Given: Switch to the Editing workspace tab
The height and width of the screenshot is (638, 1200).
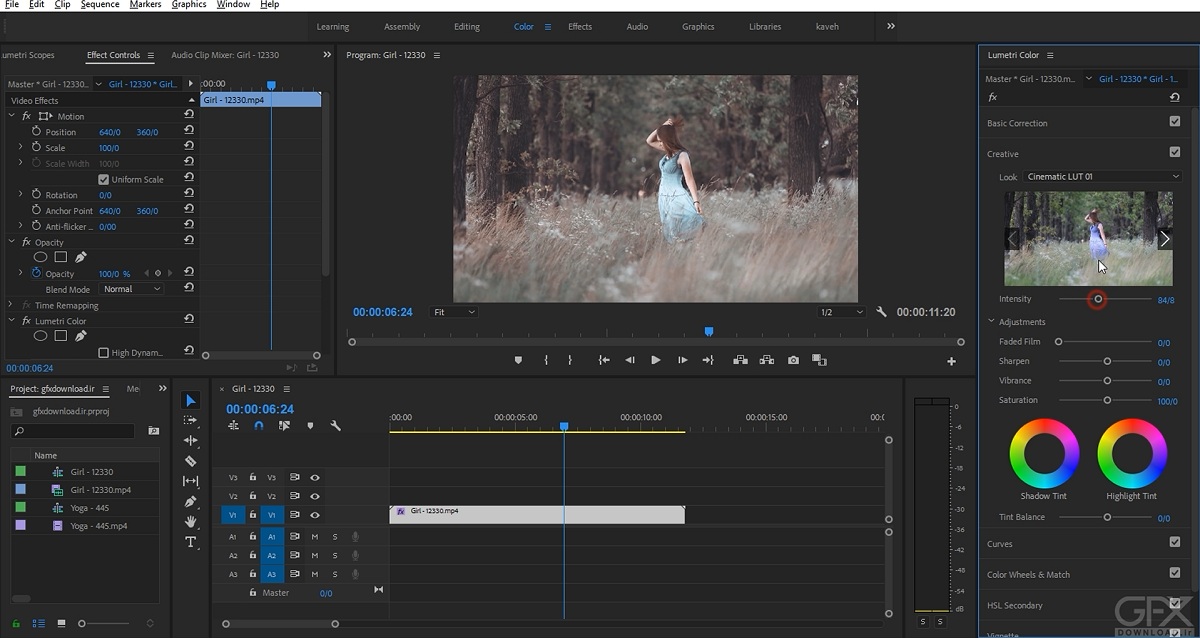Looking at the screenshot, I should (x=466, y=27).
